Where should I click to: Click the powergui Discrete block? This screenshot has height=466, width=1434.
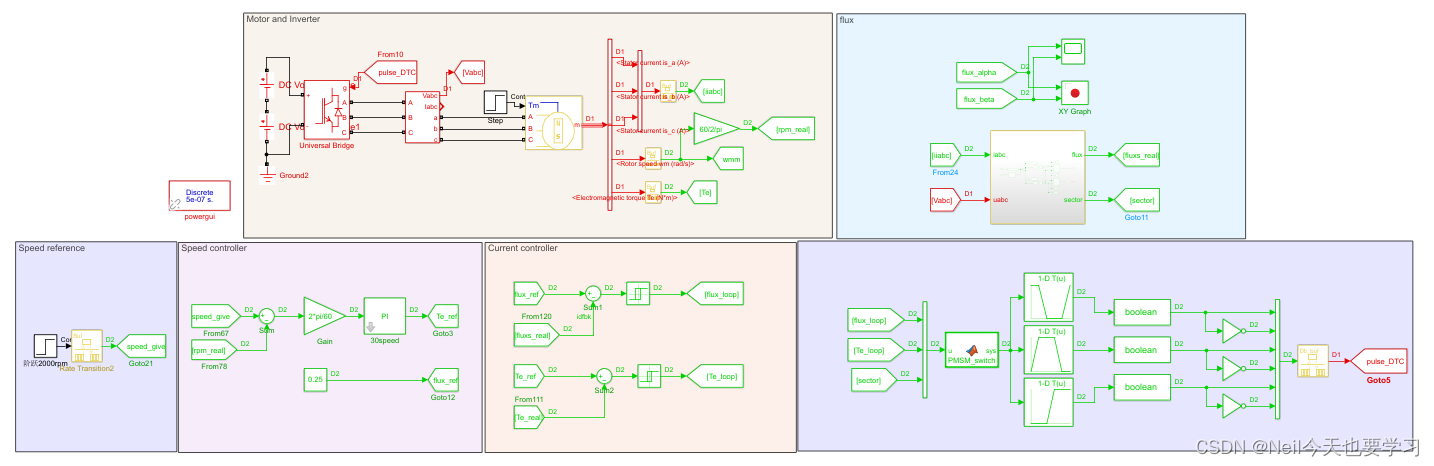click(200, 195)
